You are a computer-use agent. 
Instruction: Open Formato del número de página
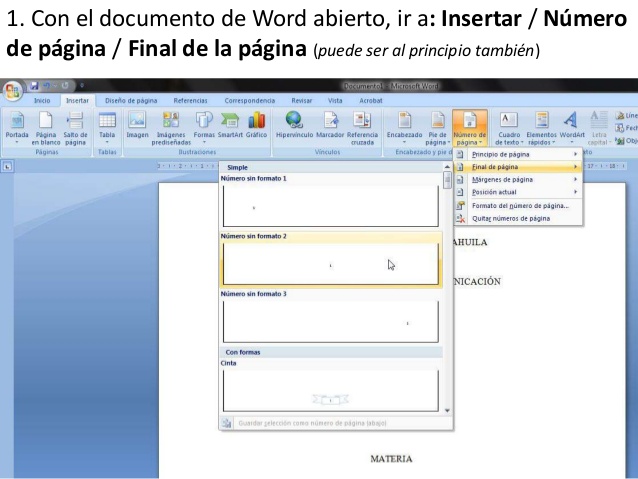click(x=518, y=206)
